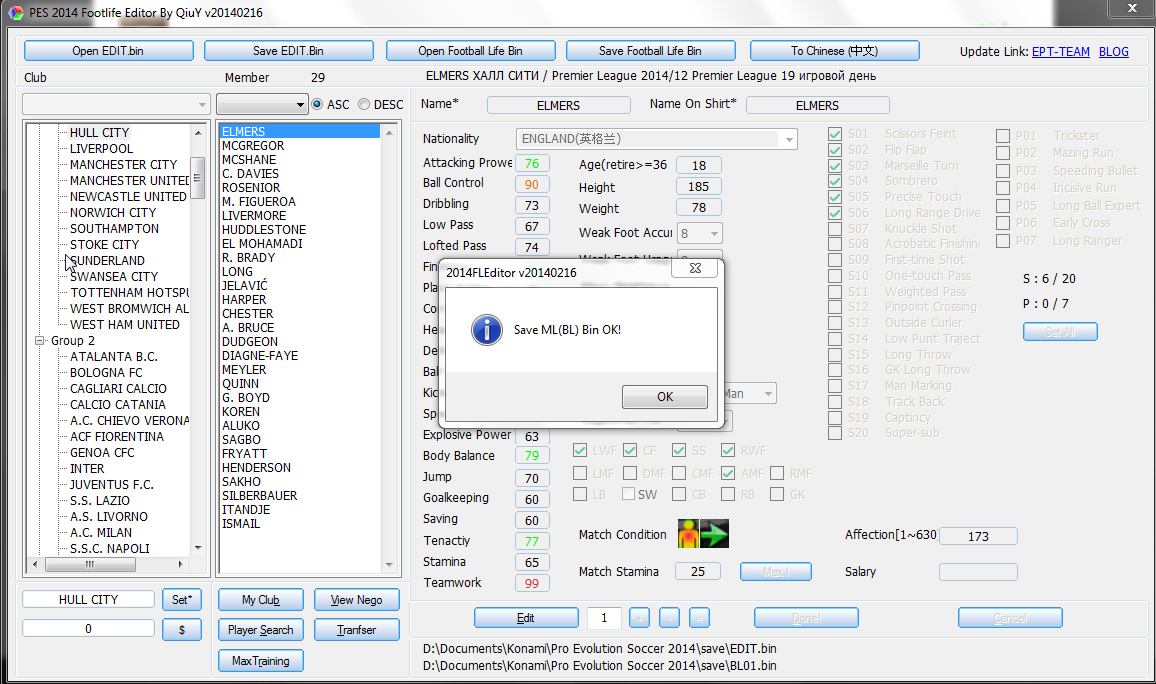The height and width of the screenshot is (684, 1156).
Task: Open the EPT-TEAM update link
Action: (x=1060, y=52)
